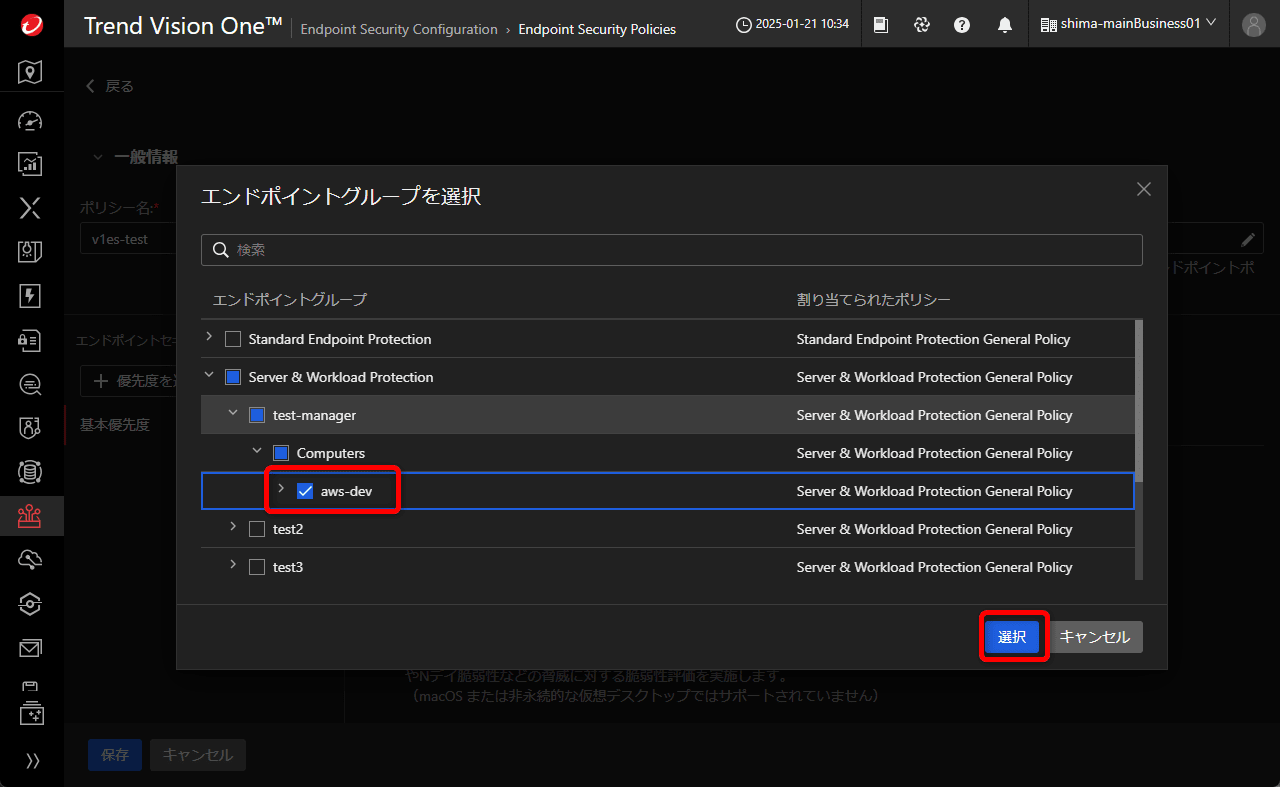1280x787 pixels.
Task: Click the pencil edit icon behind dialog
Action: [x=1248, y=240]
